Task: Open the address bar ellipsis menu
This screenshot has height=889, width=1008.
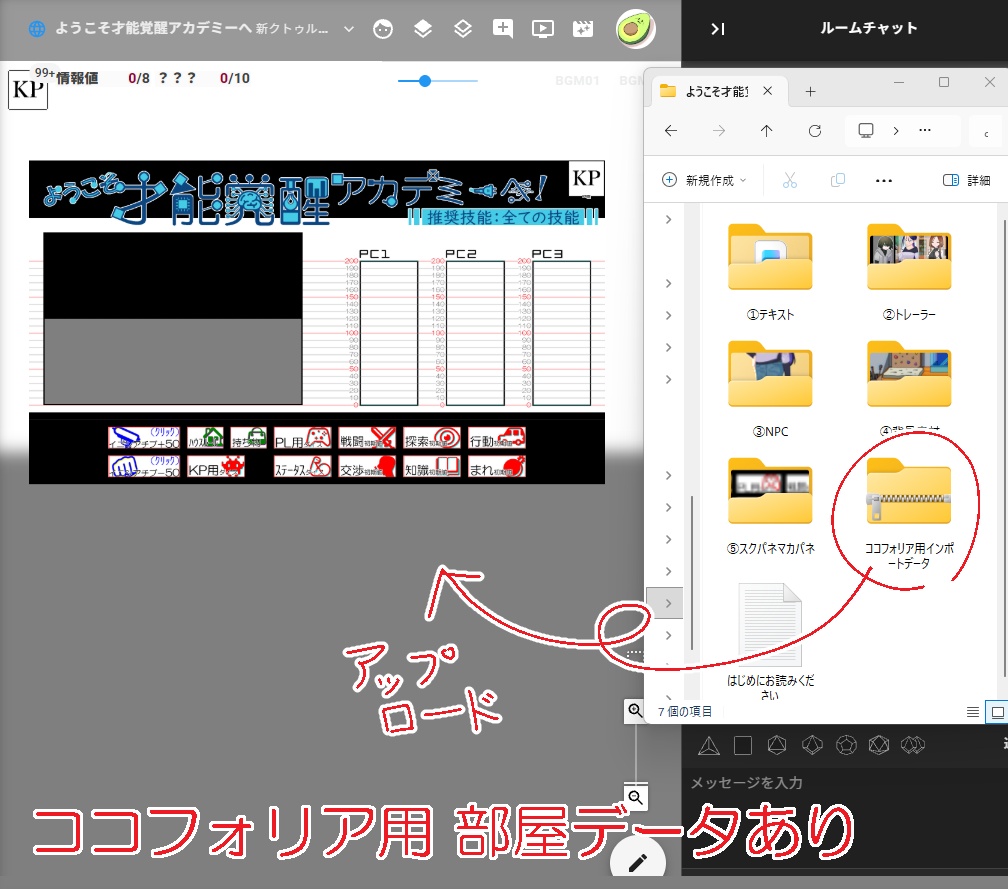Action: pyautogui.click(x=925, y=130)
